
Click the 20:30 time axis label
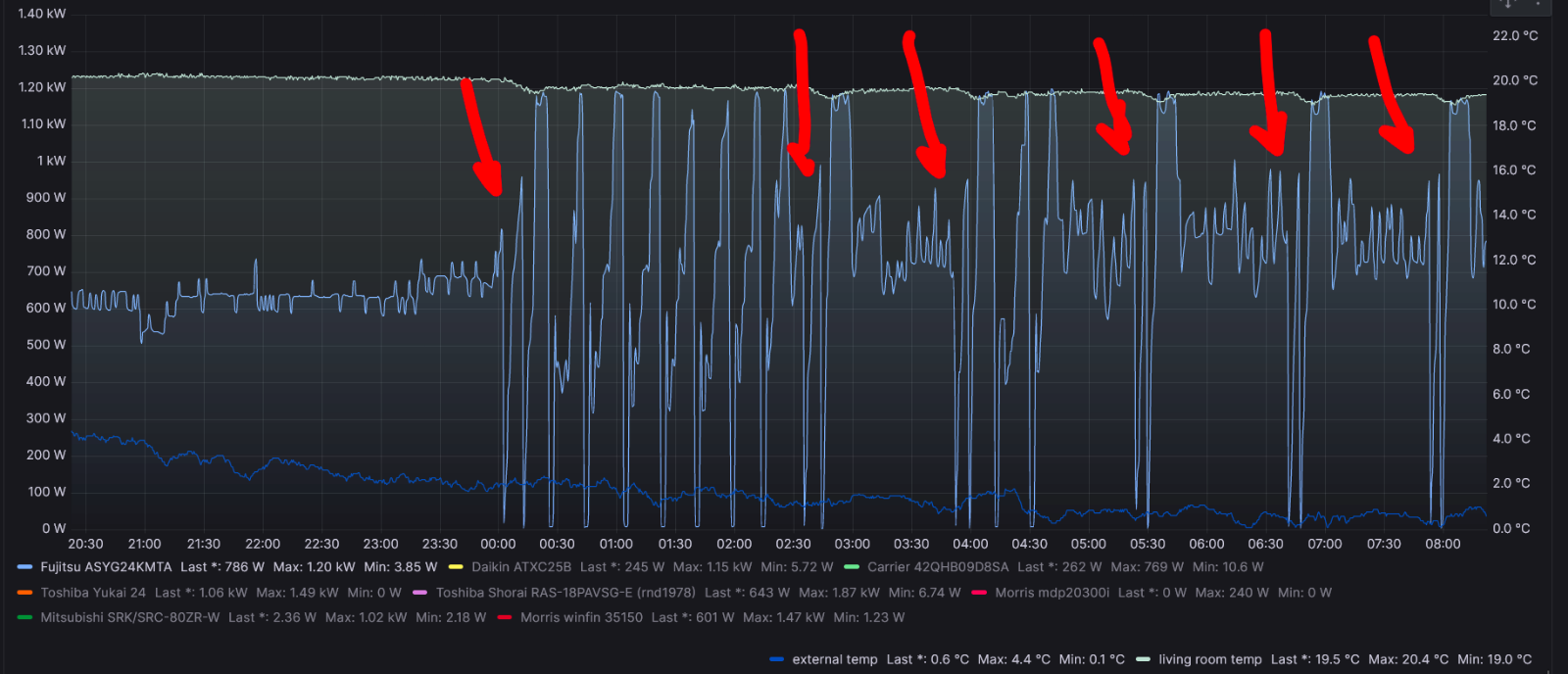point(85,544)
